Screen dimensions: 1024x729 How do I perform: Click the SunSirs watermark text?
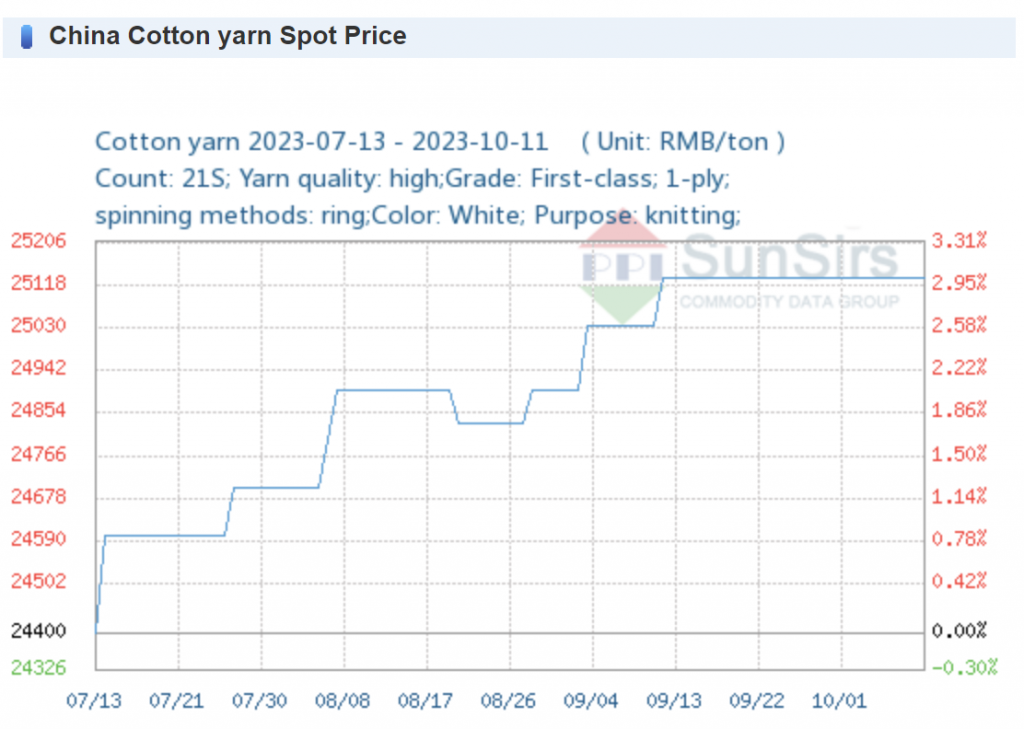[790, 258]
